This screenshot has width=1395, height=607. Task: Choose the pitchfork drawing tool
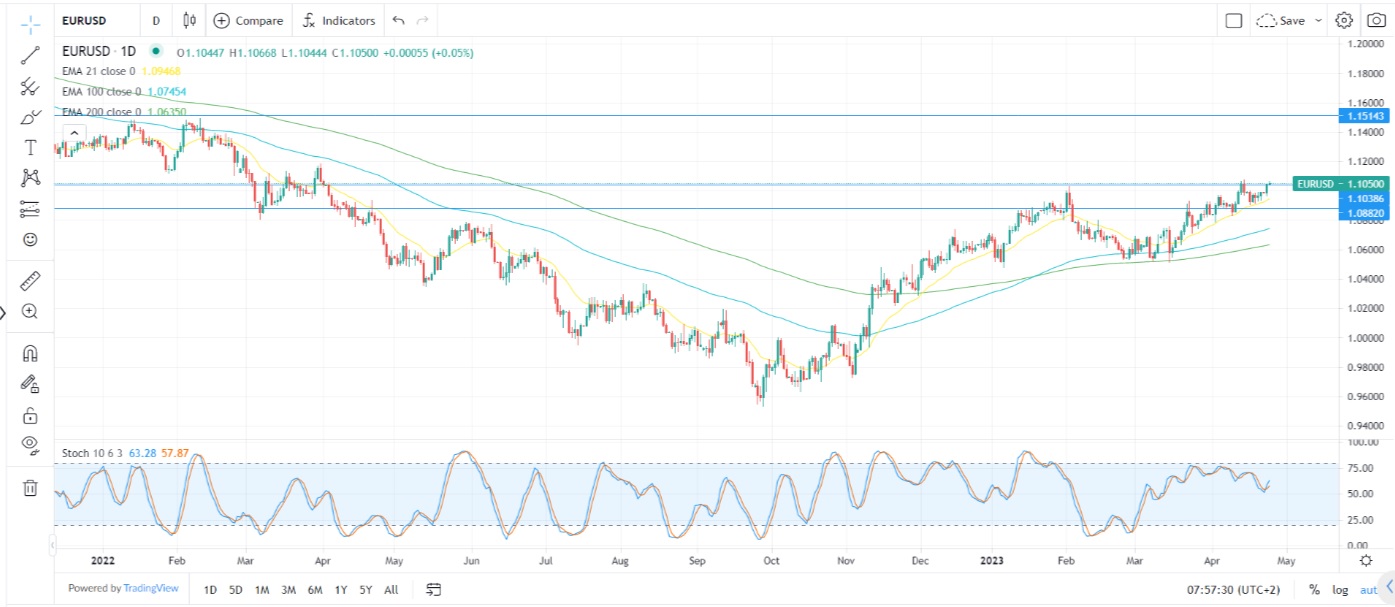pyautogui.click(x=30, y=87)
